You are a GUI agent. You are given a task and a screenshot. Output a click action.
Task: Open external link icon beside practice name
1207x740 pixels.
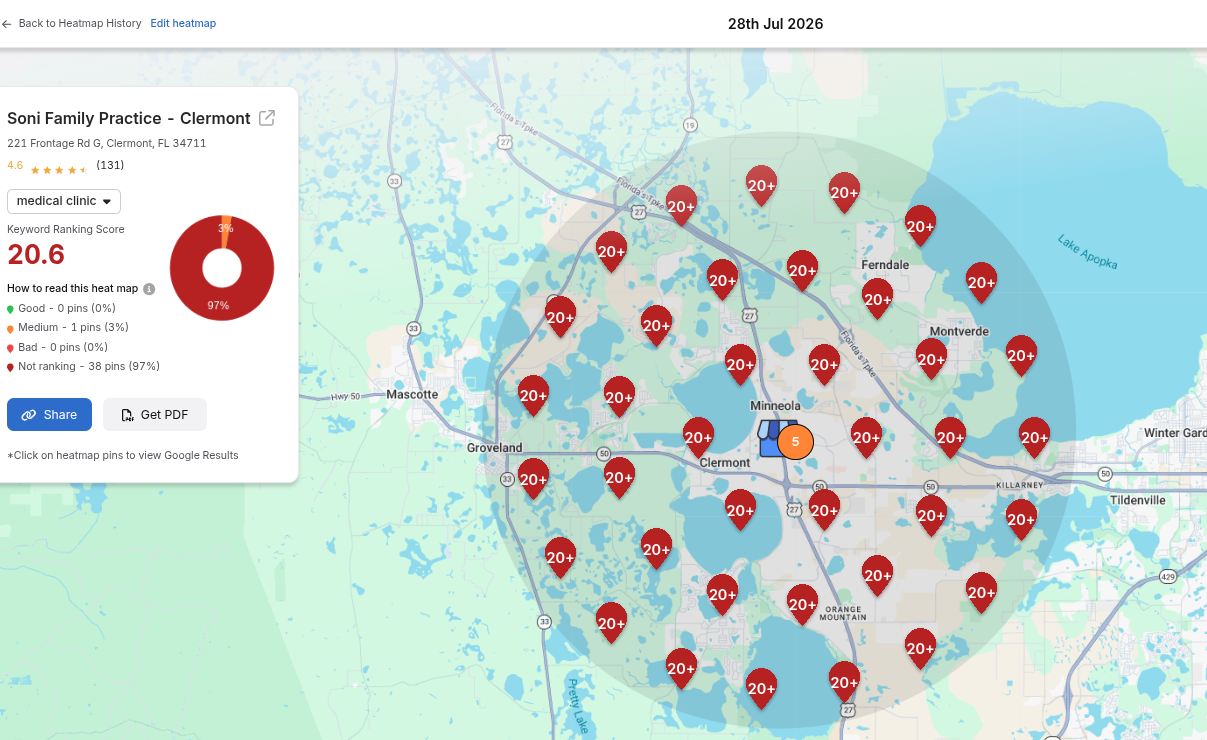pos(267,118)
